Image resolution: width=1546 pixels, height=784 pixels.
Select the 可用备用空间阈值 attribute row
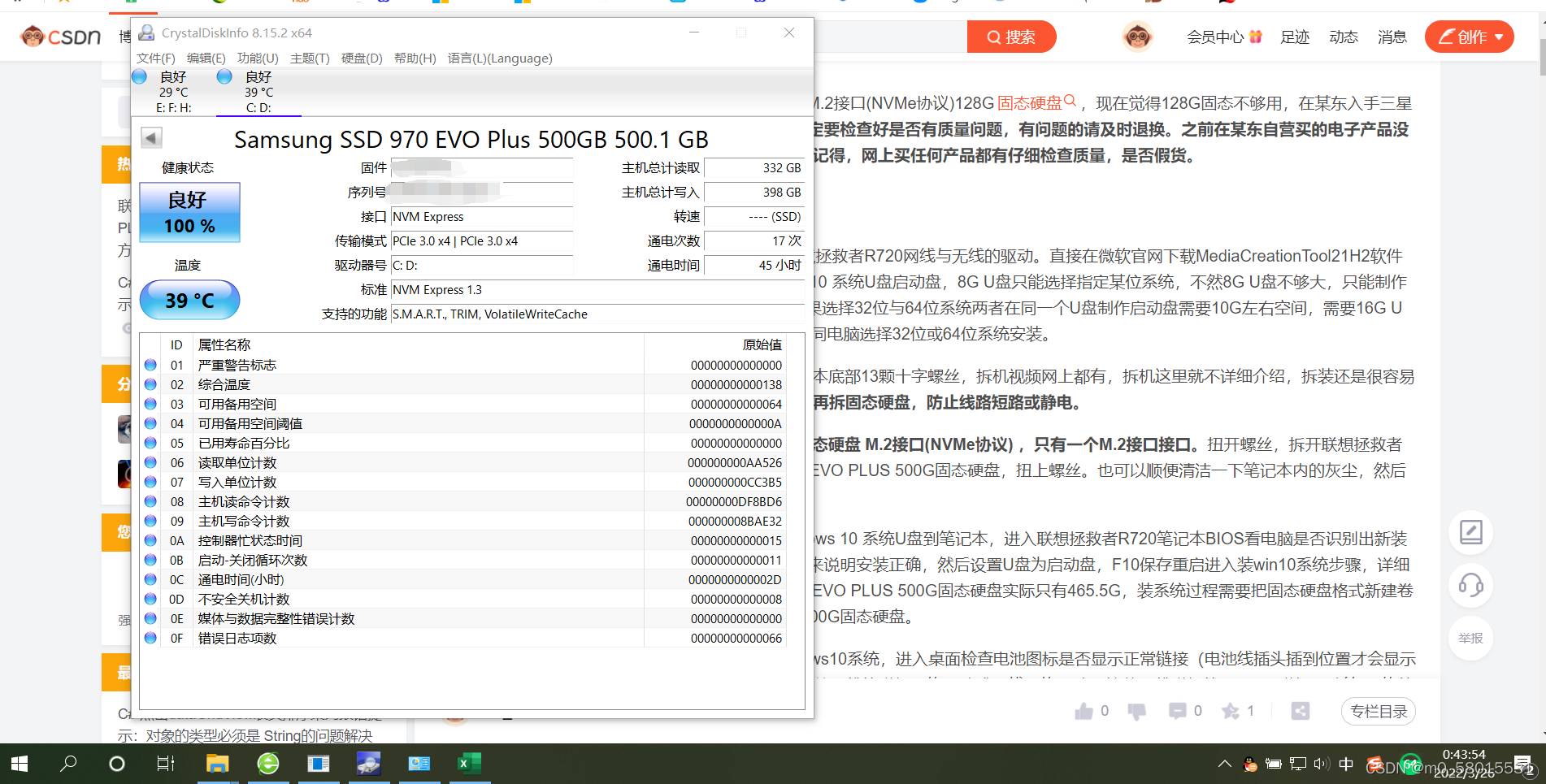463,423
